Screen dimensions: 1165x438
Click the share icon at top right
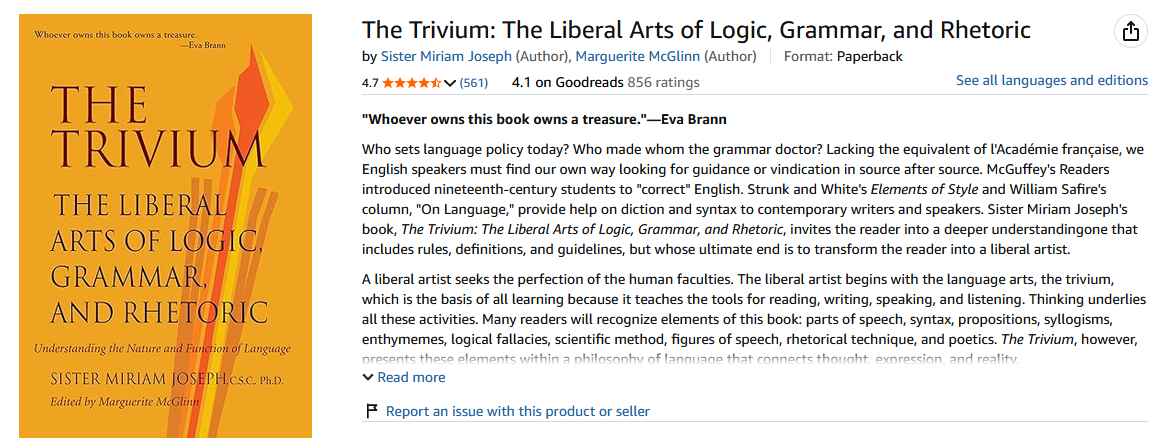pos(1130,32)
